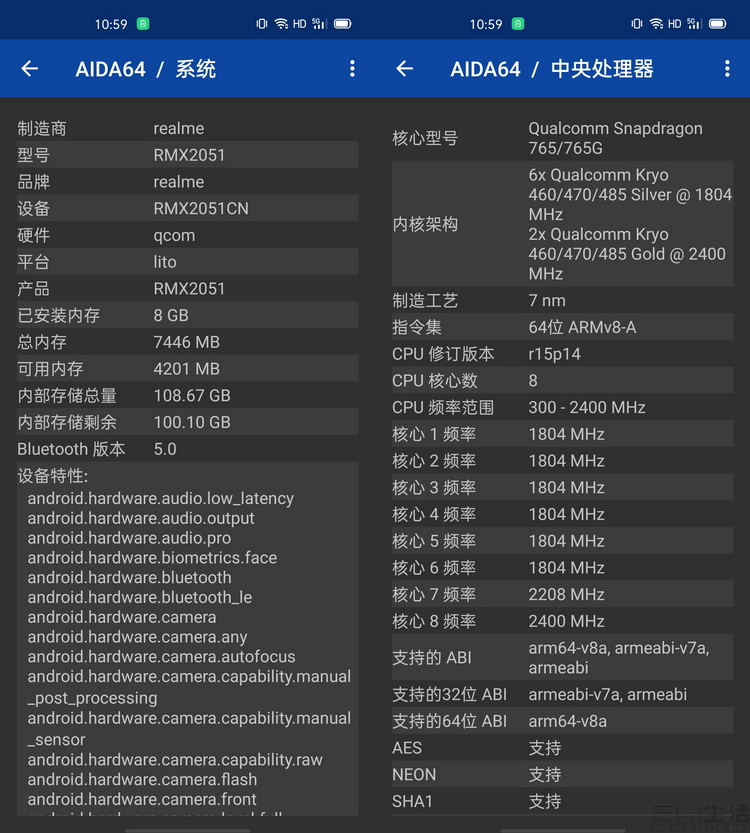
Task: Select the 核心 8 频率 2400 MHz row
Action: tap(562, 621)
